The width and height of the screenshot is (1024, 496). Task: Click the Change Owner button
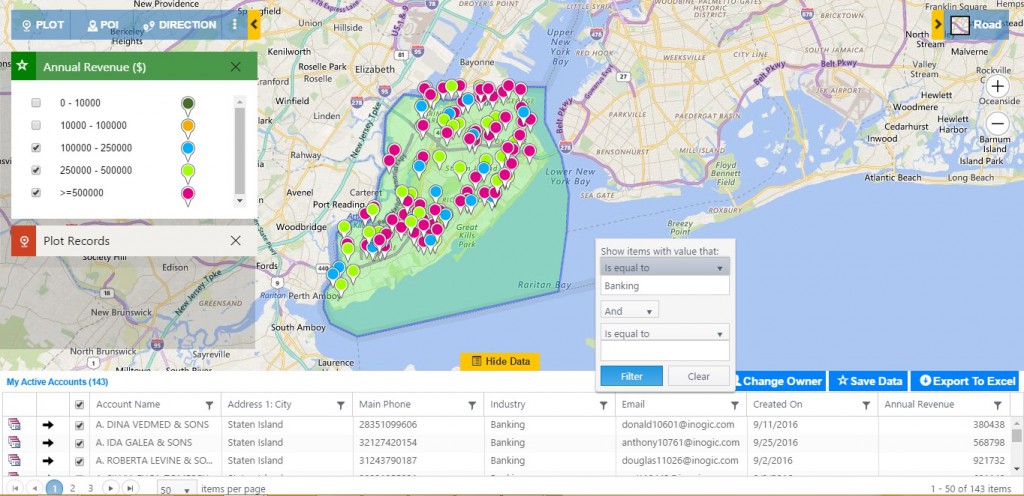pyautogui.click(x=778, y=381)
